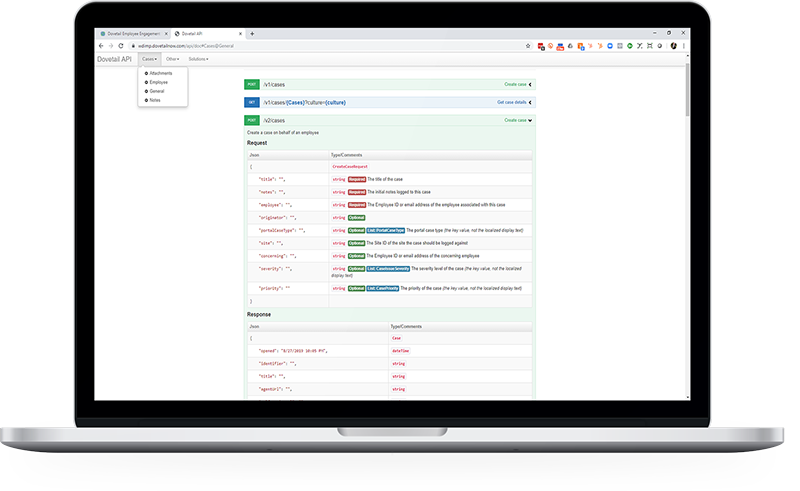Click the green POST badge for /v2/cases
Image resolution: width=800 pixels, height=491 pixels.
(x=252, y=120)
